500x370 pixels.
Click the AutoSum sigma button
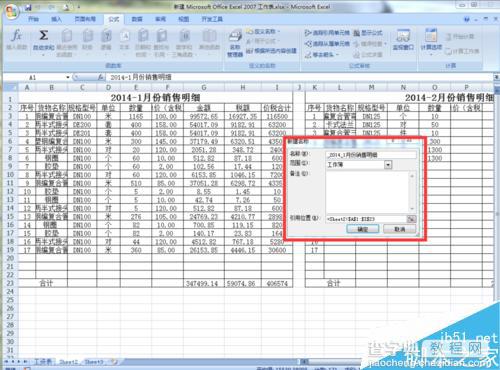[x=43, y=40]
